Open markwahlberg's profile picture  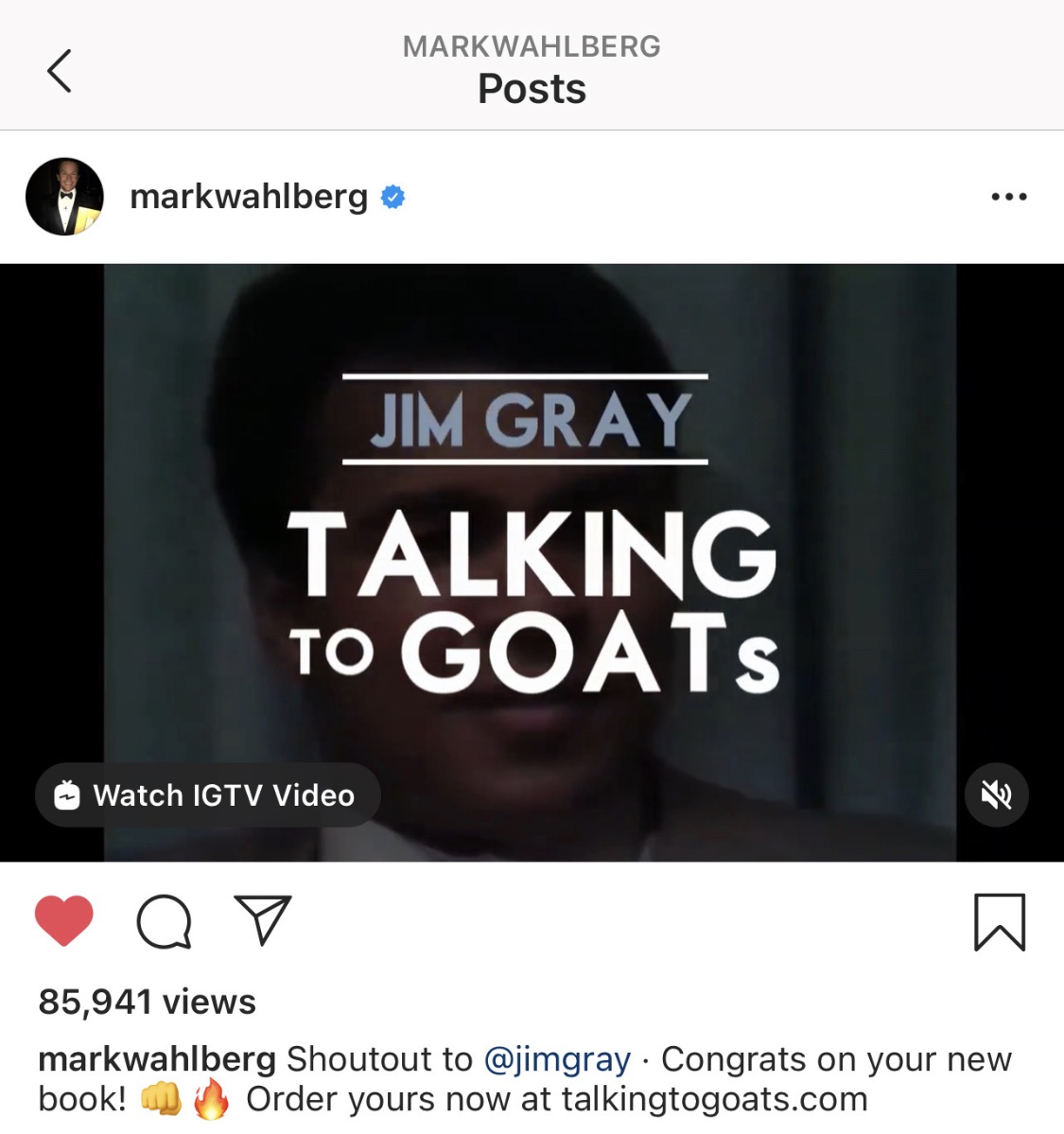(64, 197)
